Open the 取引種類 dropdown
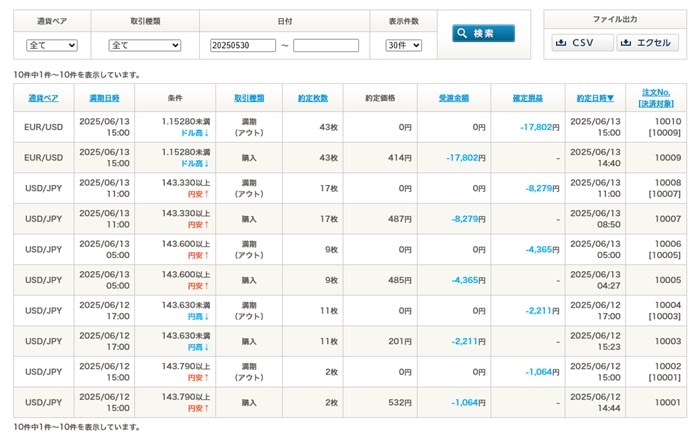The height and width of the screenshot is (439, 700). coord(145,45)
